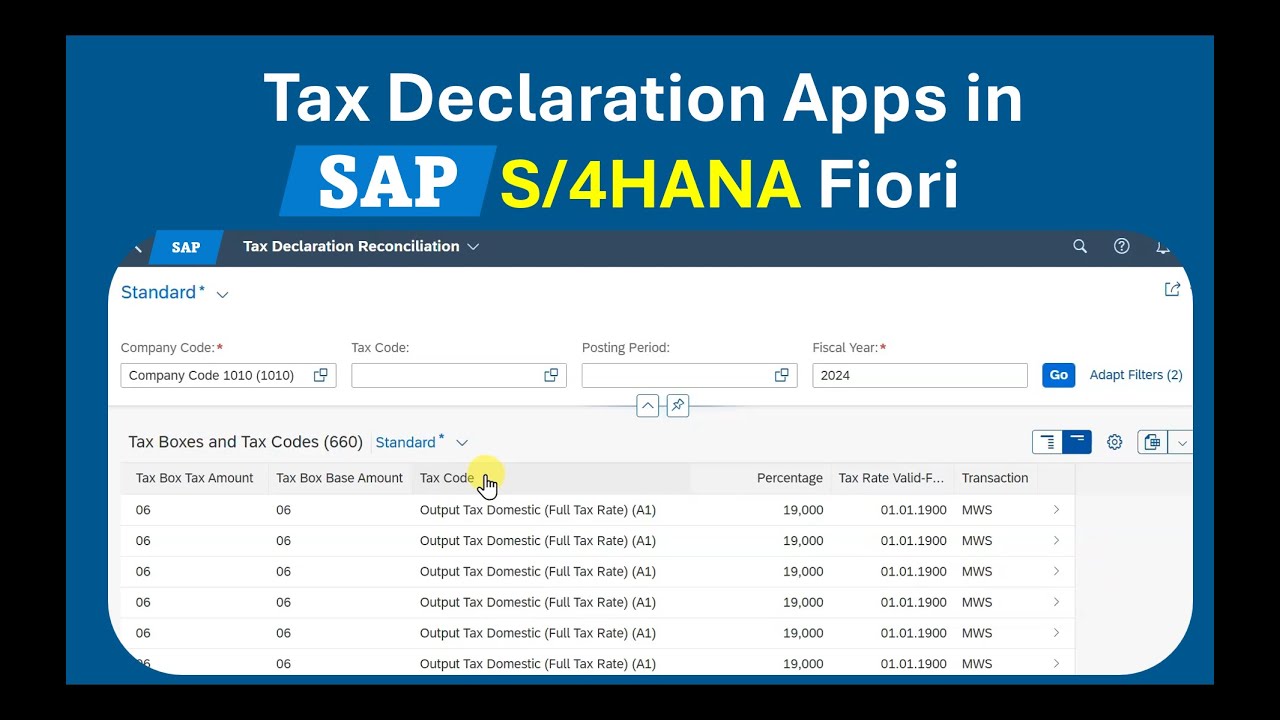Click Tax Boxes and Tax Codes (660) title
Viewport: 1280px width, 720px height.
(x=245, y=442)
